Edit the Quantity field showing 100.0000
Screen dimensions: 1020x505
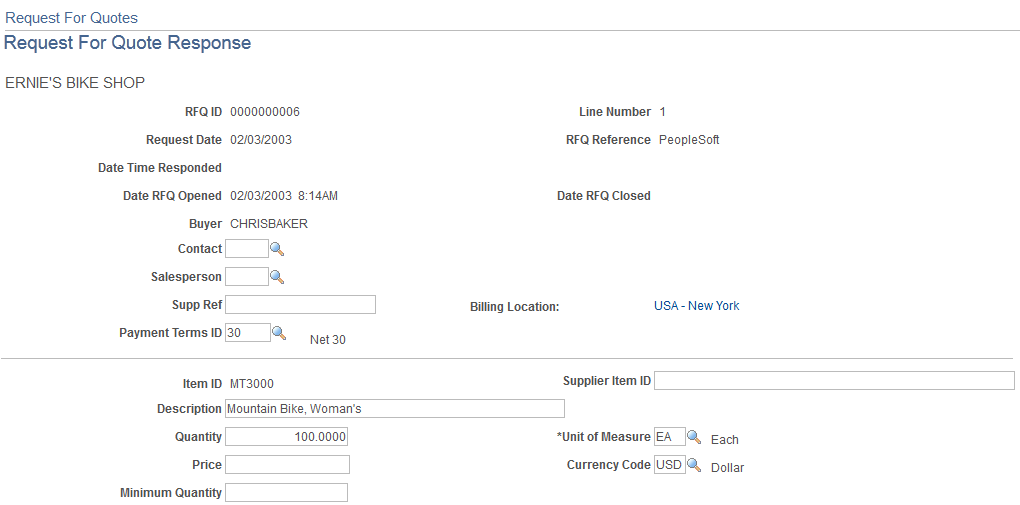286,437
